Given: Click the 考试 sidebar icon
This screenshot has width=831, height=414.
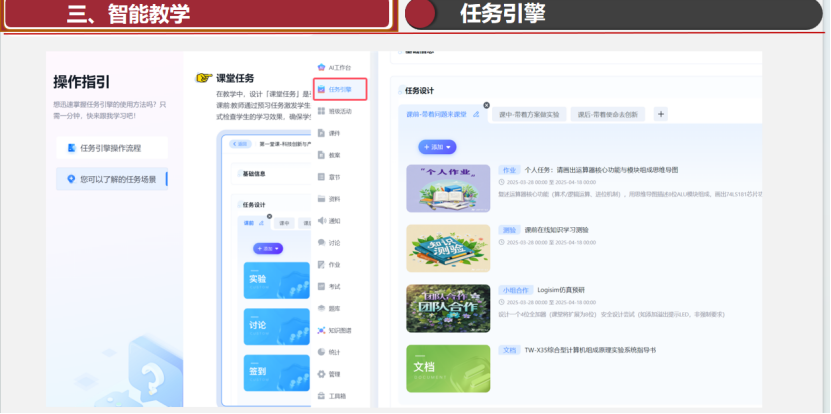Looking at the screenshot, I should pos(333,286).
